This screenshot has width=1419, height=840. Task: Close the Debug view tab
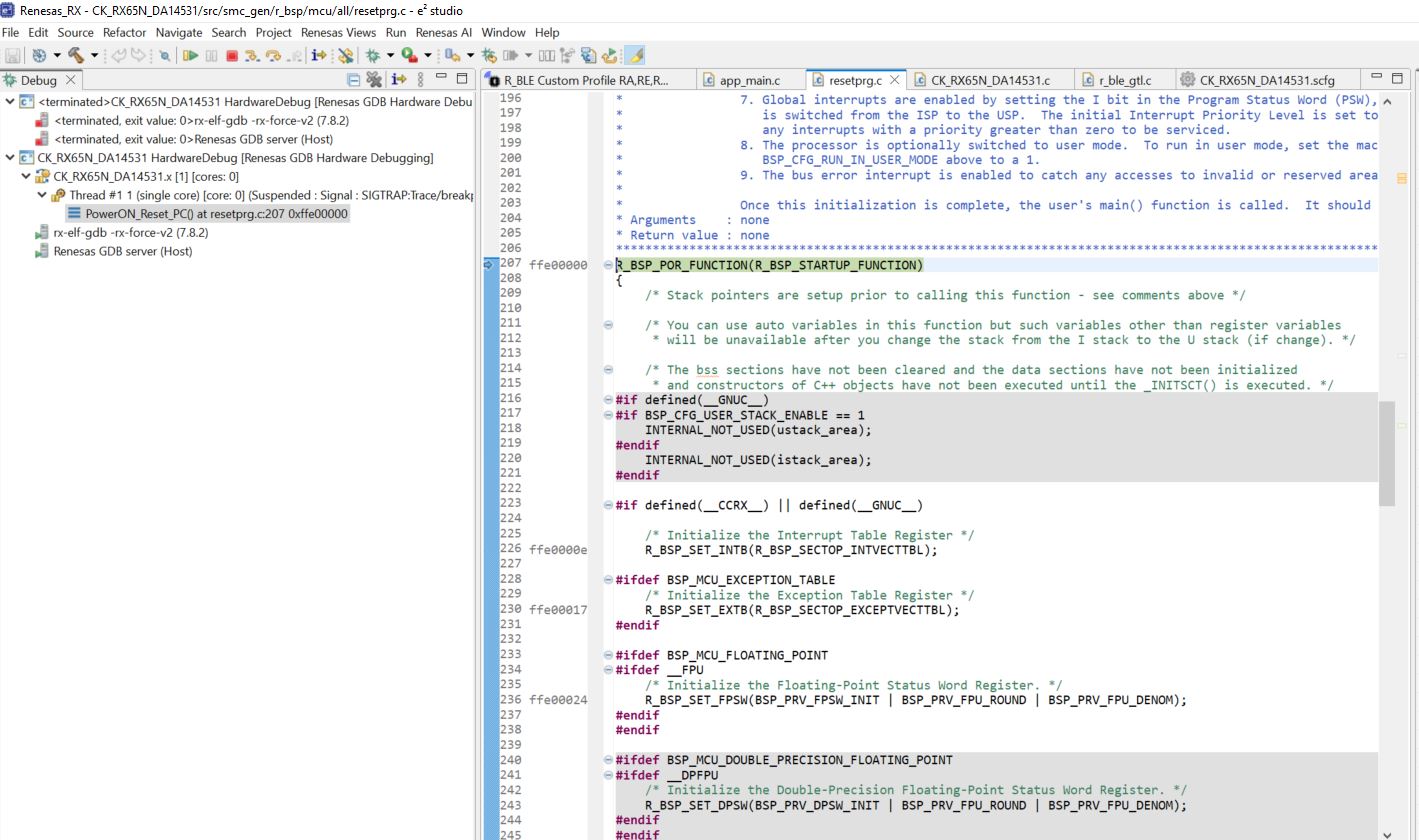[70, 80]
